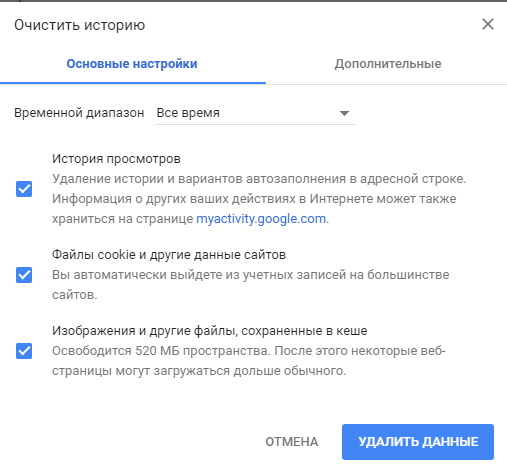
Task: Open the Временной диапазон time range dropdown
Action: tap(256, 113)
